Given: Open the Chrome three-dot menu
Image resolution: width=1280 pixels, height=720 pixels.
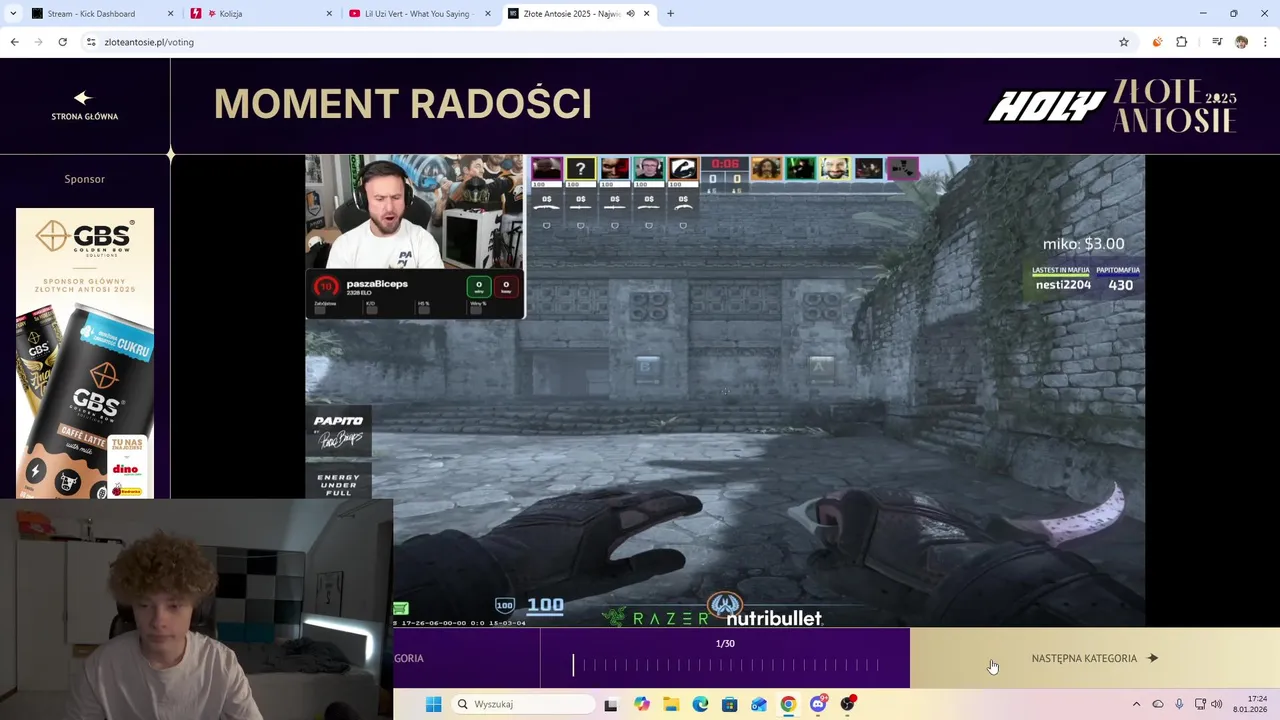Looking at the screenshot, I should coord(1266,42).
